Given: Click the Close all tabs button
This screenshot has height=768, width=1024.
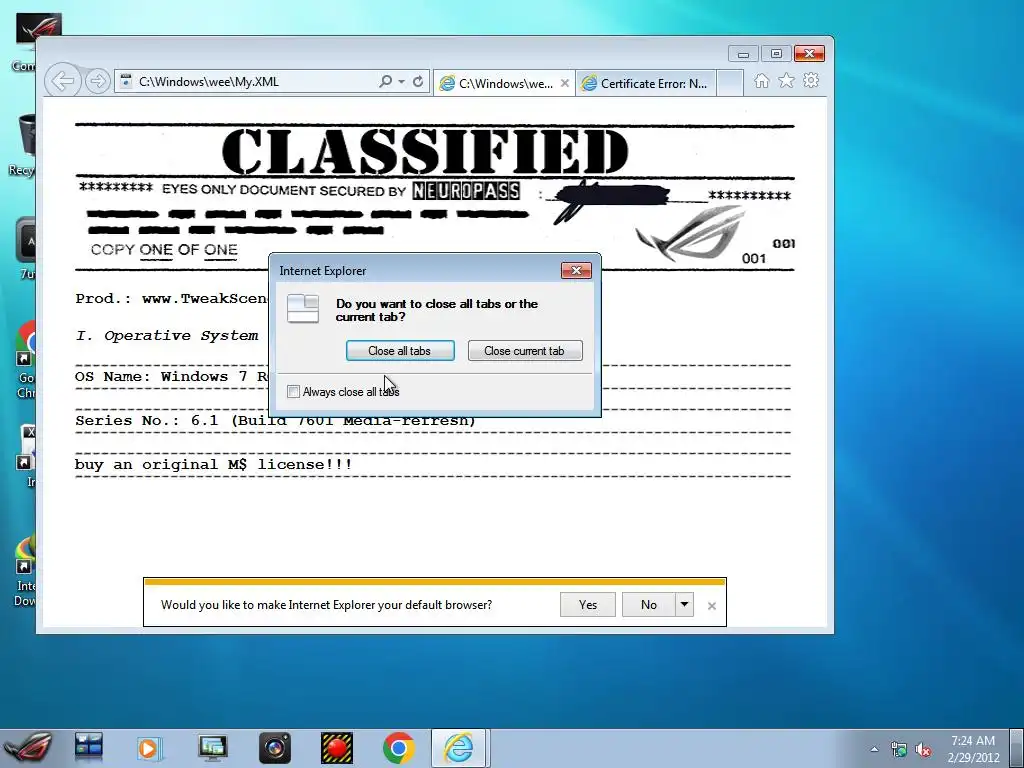Looking at the screenshot, I should point(400,351).
